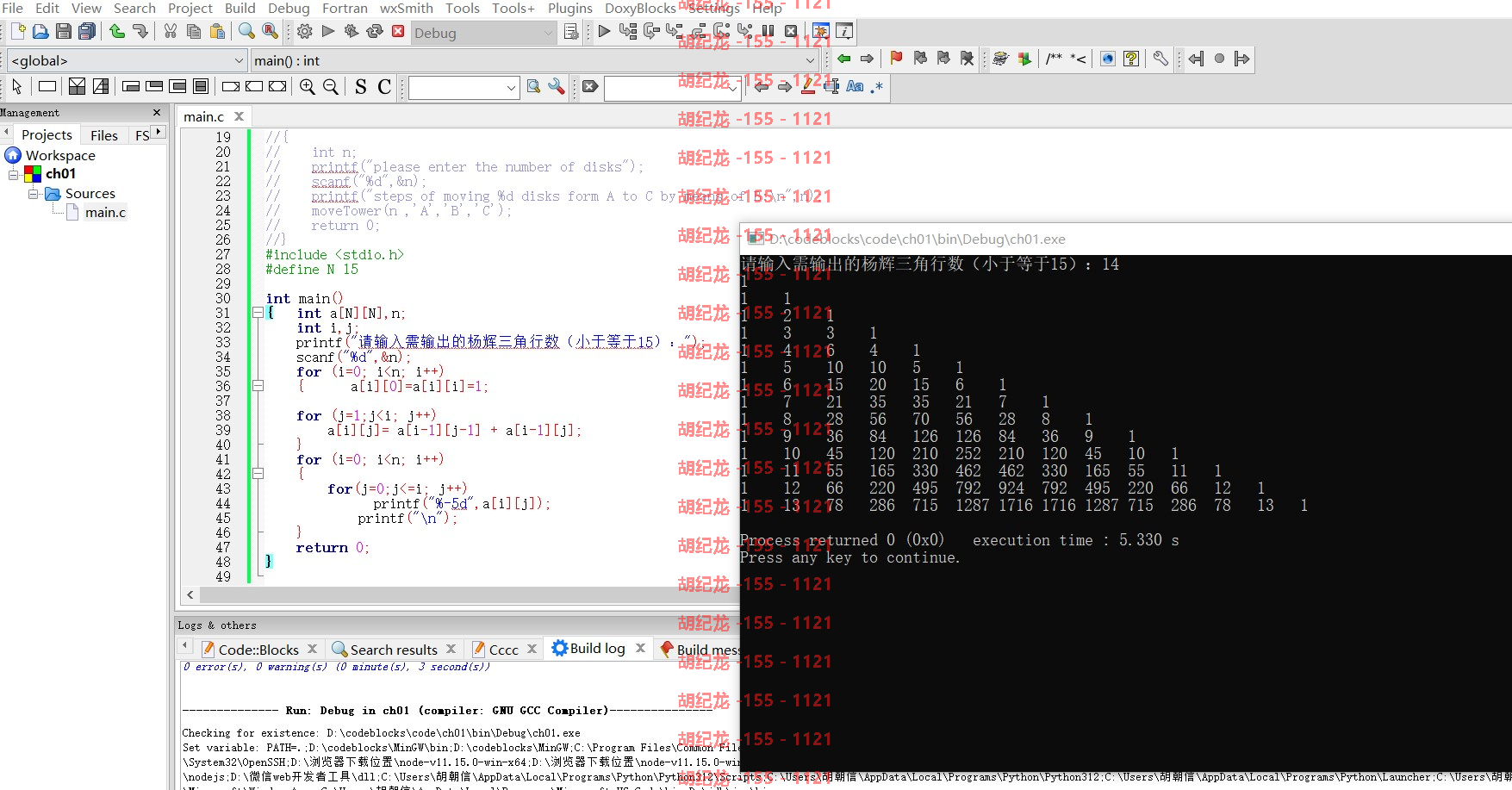
Task: Close the Management panel
Action: point(157,113)
